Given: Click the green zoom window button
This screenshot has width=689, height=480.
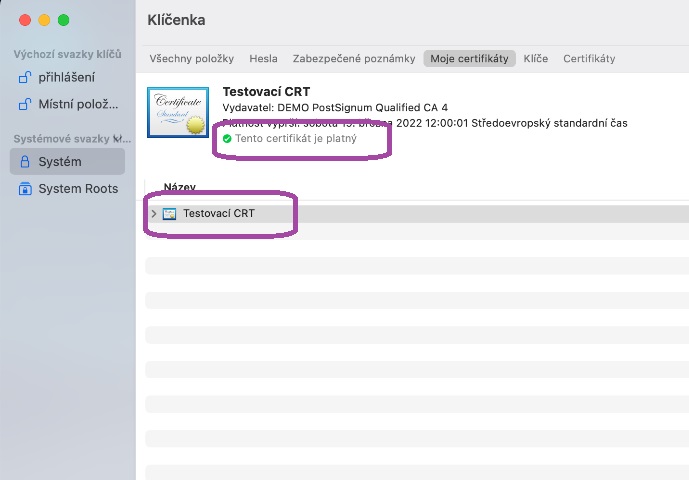Looking at the screenshot, I should click(64, 20).
